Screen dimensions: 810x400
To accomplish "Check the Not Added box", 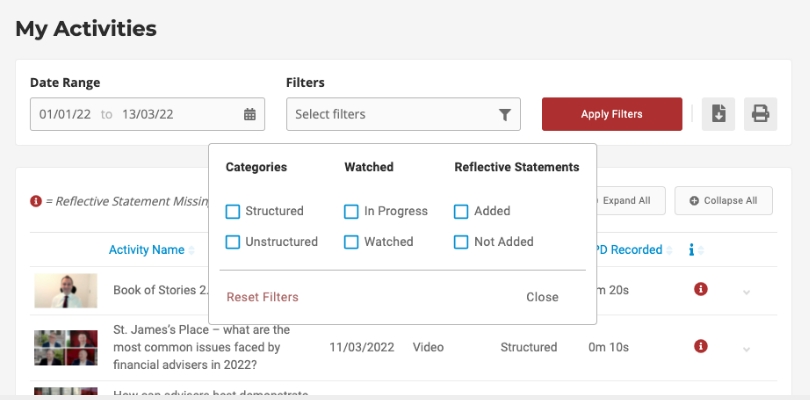I will coord(461,242).
